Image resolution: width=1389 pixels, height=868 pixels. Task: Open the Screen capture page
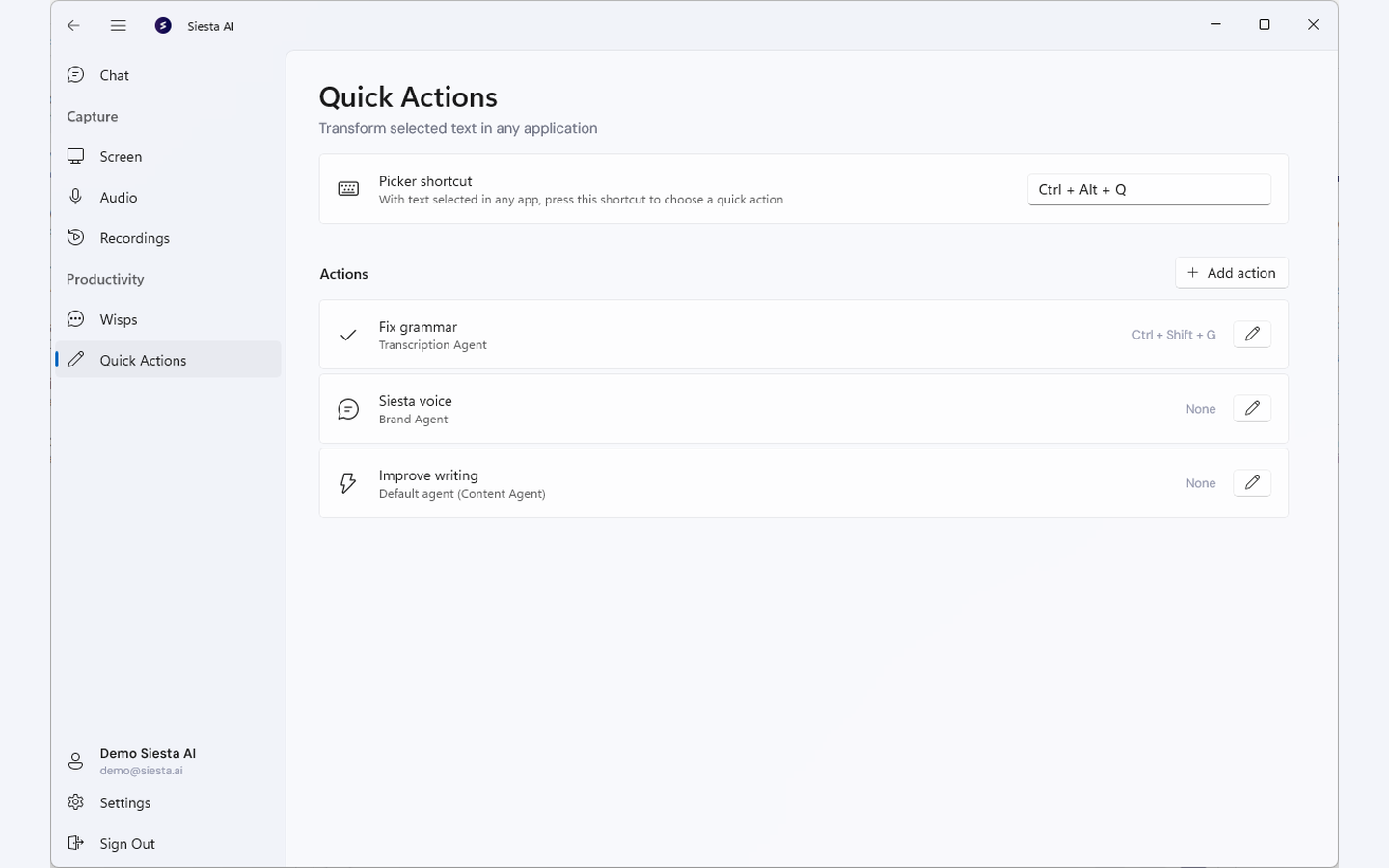pos(168,156)
